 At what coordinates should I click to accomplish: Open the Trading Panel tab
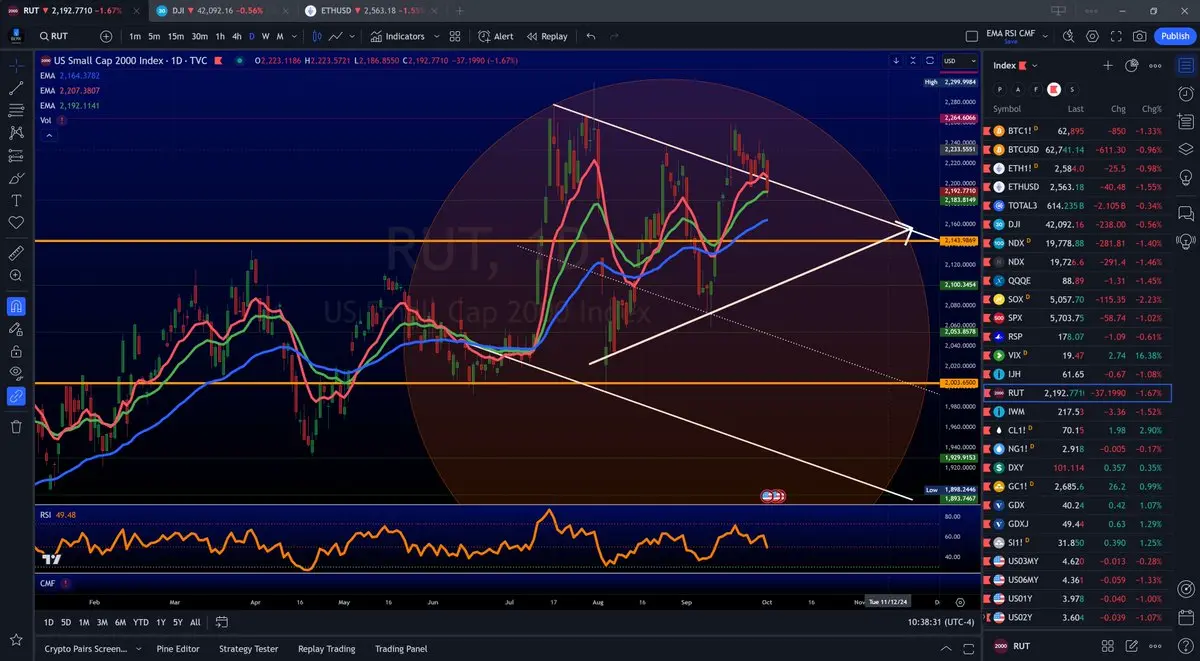click(401, 649)
